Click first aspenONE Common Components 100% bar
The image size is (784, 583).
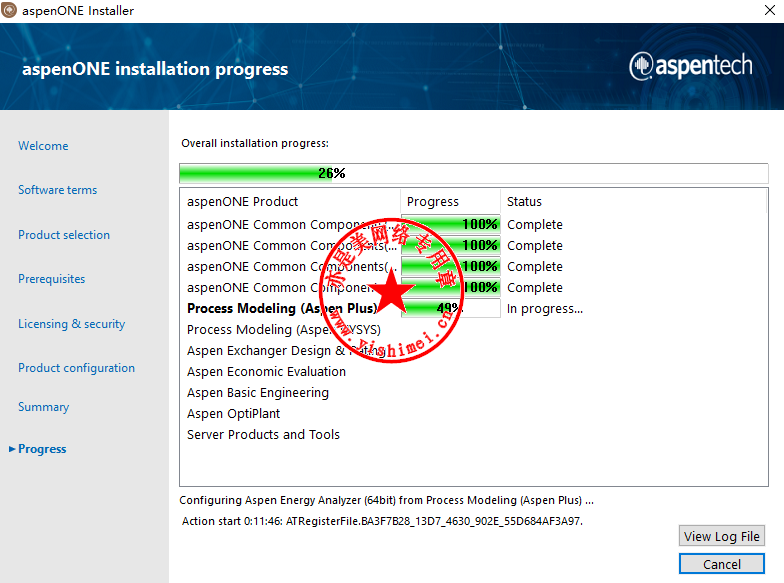click(450, 224)
